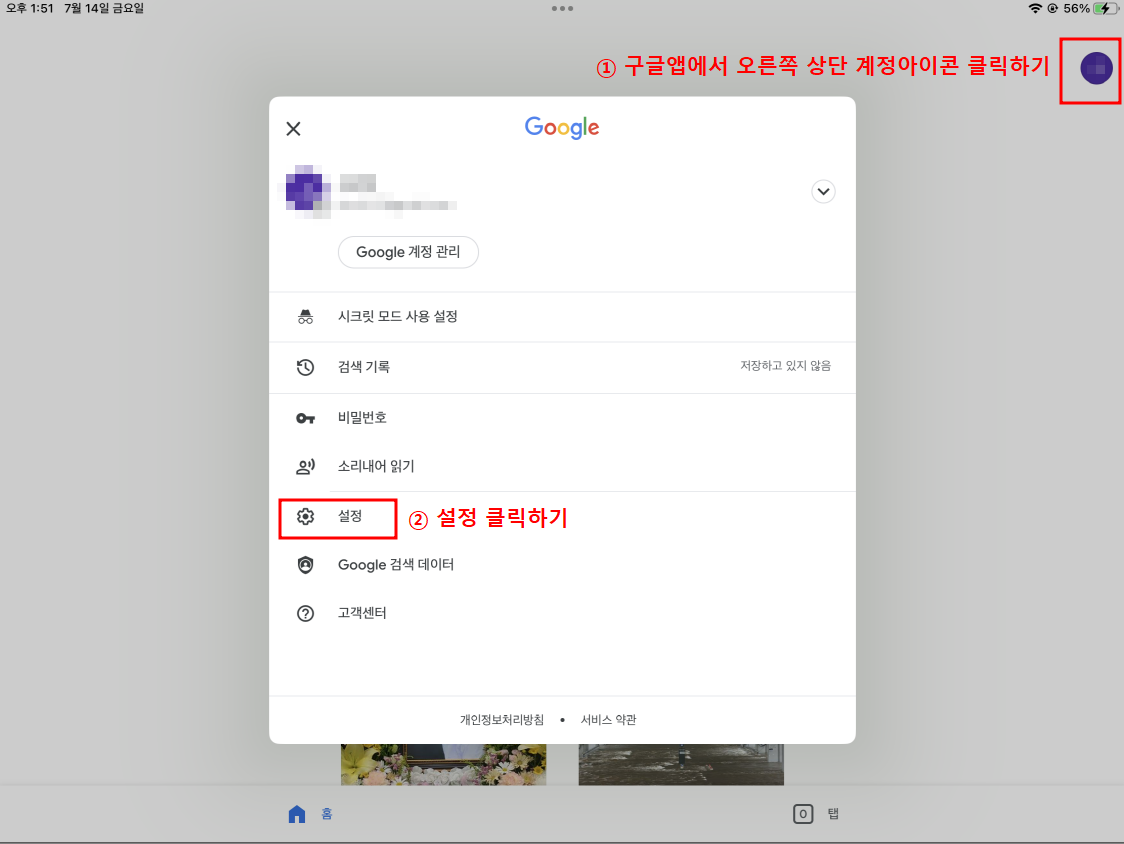The height and width of the screenshot is (844, 1124).
Task: Open 검색 기록 entry
Action: tap(363, 367)
